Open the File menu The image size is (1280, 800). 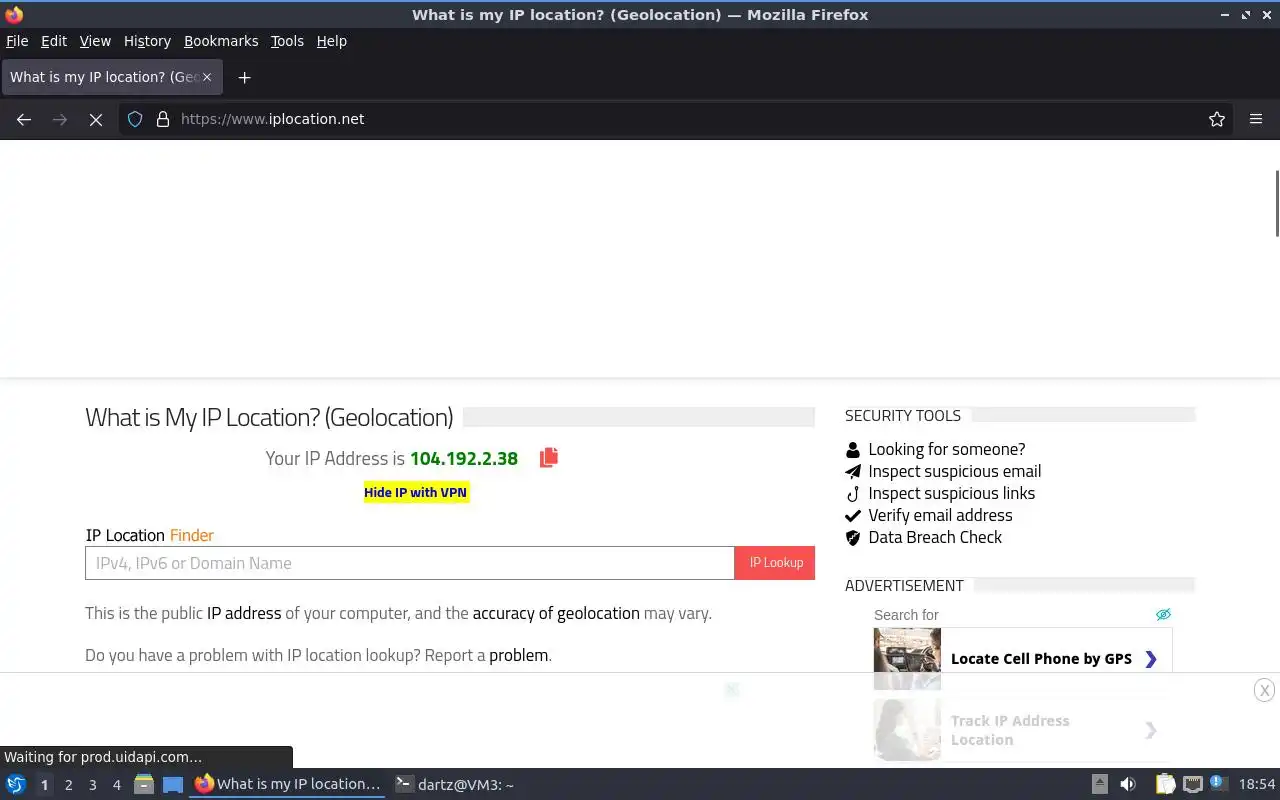pos(17,41)
